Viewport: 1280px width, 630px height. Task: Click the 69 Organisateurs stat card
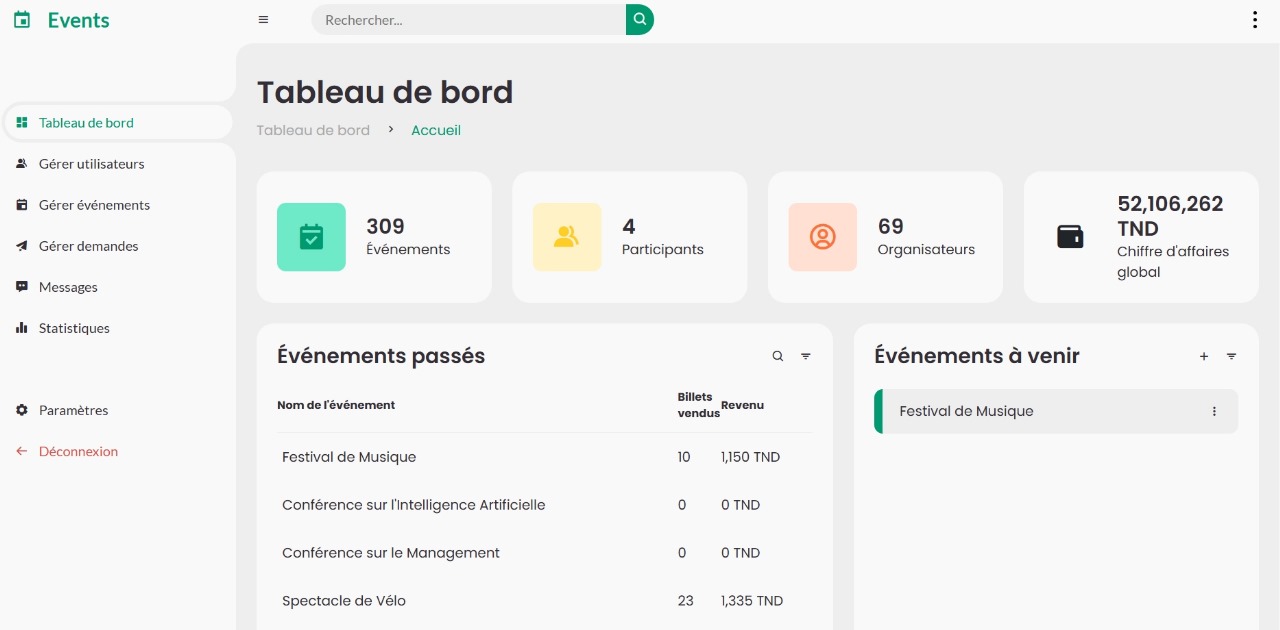tap(885, 237)
